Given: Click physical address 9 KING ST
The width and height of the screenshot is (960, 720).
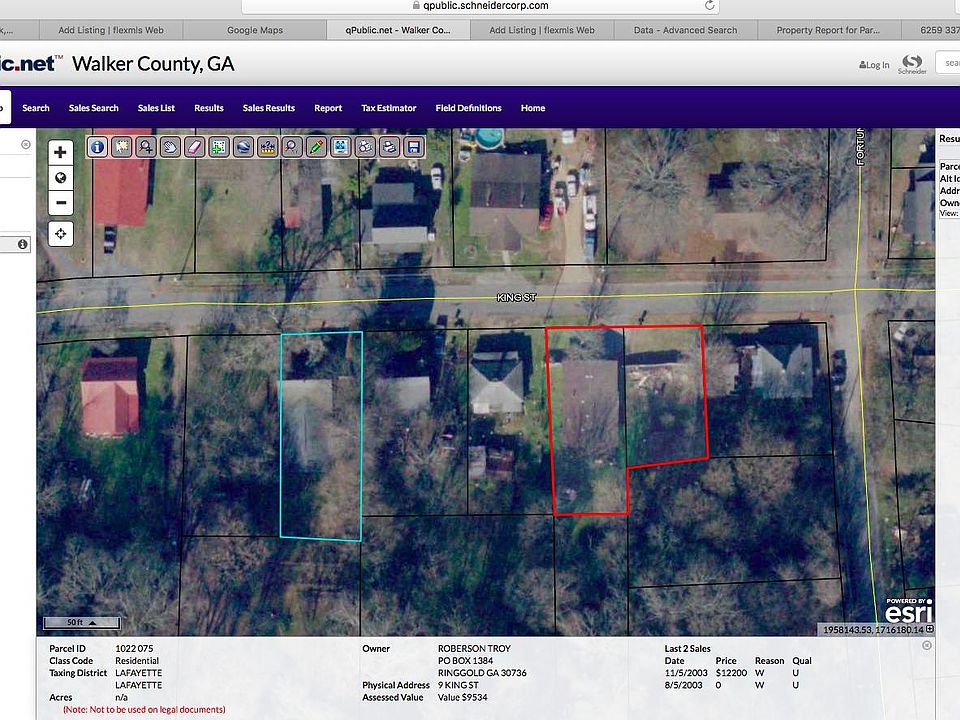Looking at the screenshot, I should (x=458, y=685).
